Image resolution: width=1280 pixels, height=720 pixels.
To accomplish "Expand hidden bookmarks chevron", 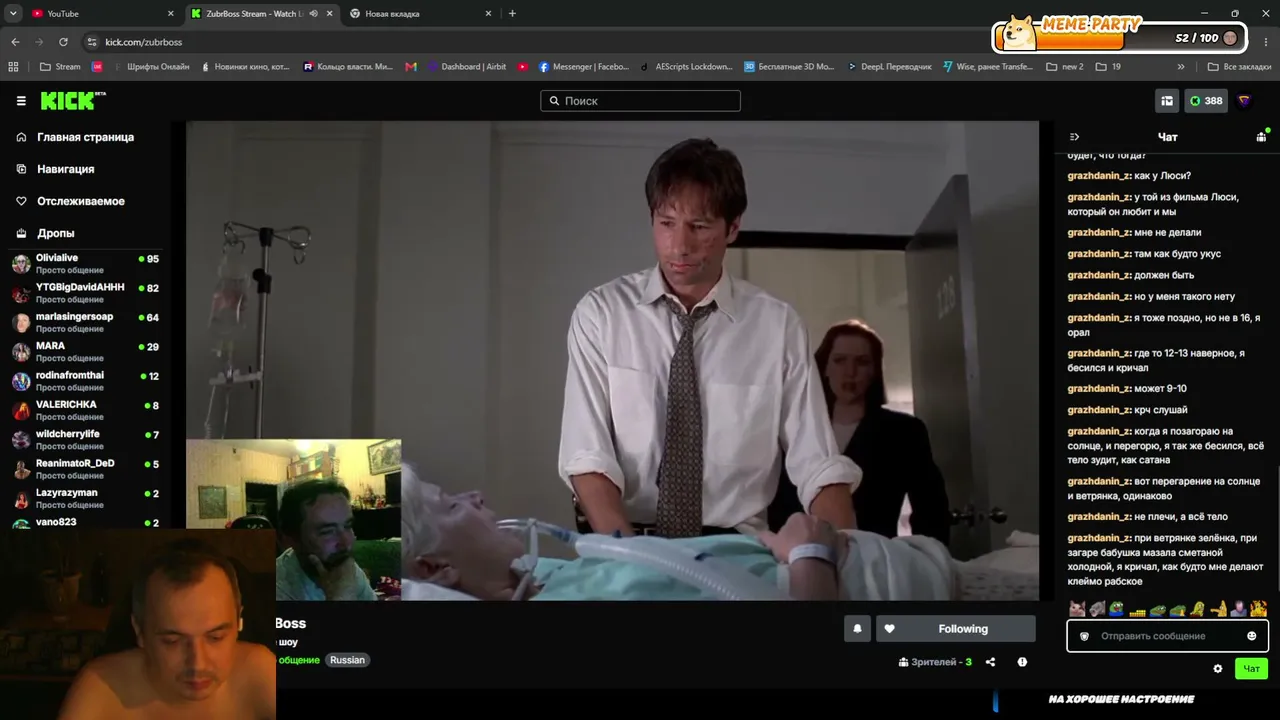I will pyautogui.click(x=1181, y=67).
